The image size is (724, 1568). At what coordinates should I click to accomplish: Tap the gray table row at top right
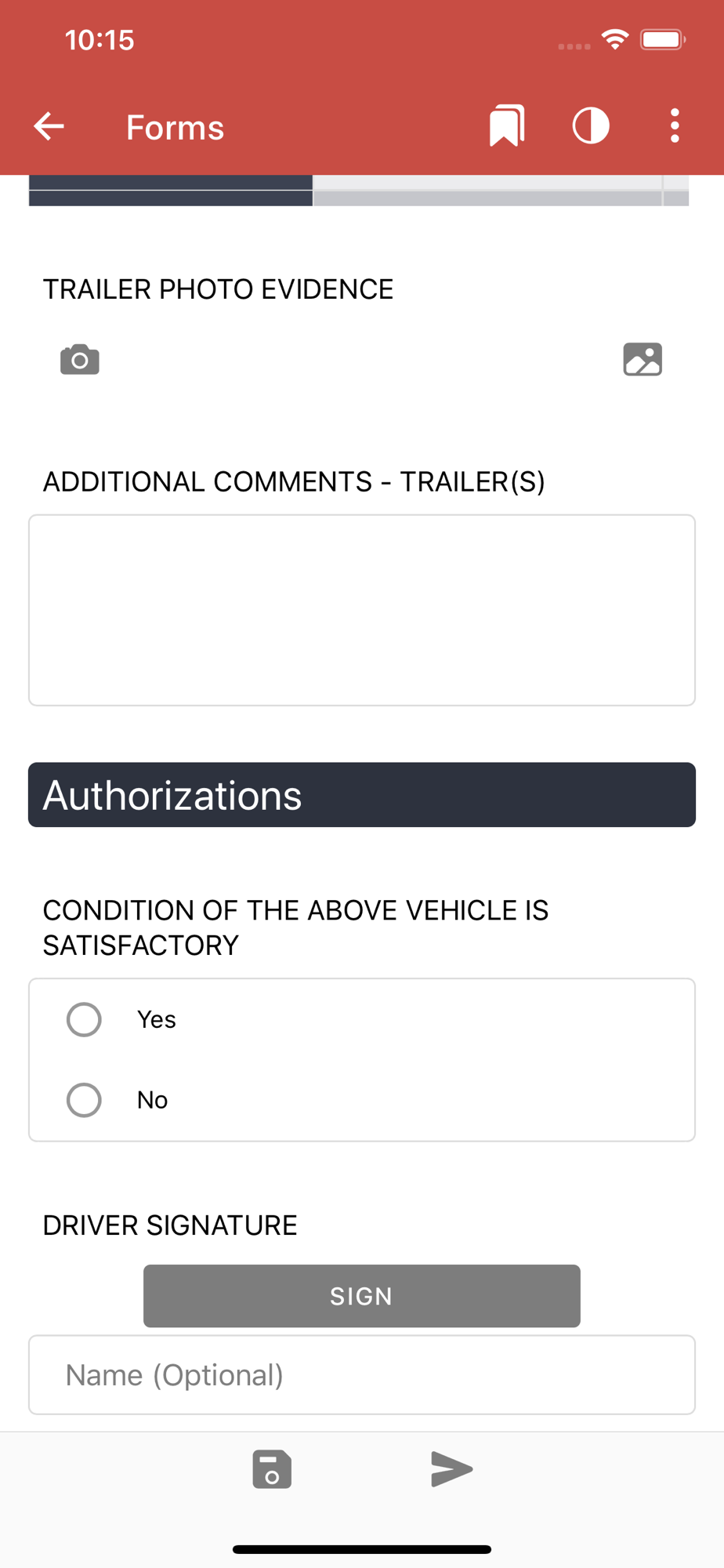point(501,191)
